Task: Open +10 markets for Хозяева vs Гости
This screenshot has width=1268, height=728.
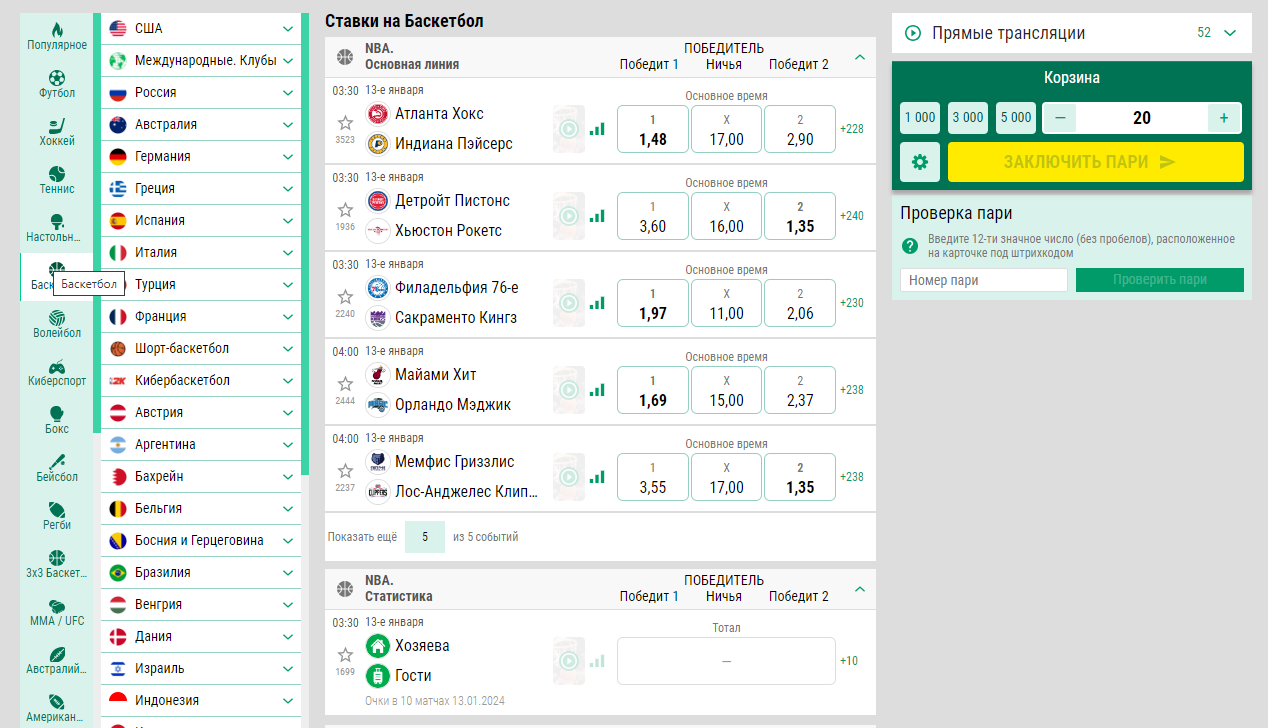Action: click(x=849, y=661)
